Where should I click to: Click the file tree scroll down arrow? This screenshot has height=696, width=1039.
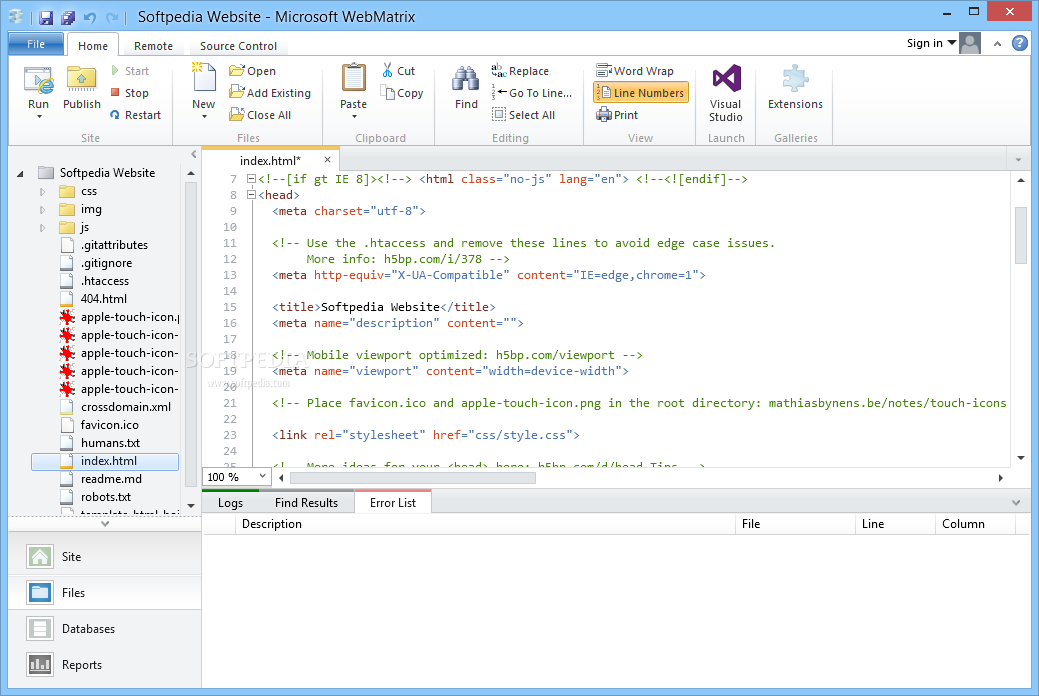click(x=191, y=506)
